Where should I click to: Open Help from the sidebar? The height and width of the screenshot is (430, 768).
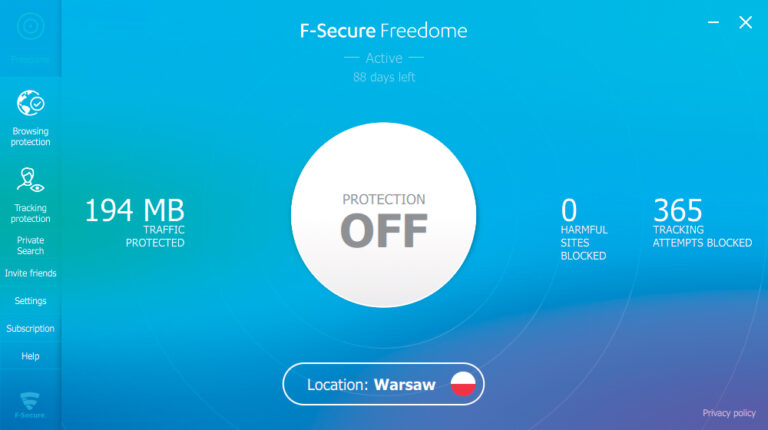[30, 356]
